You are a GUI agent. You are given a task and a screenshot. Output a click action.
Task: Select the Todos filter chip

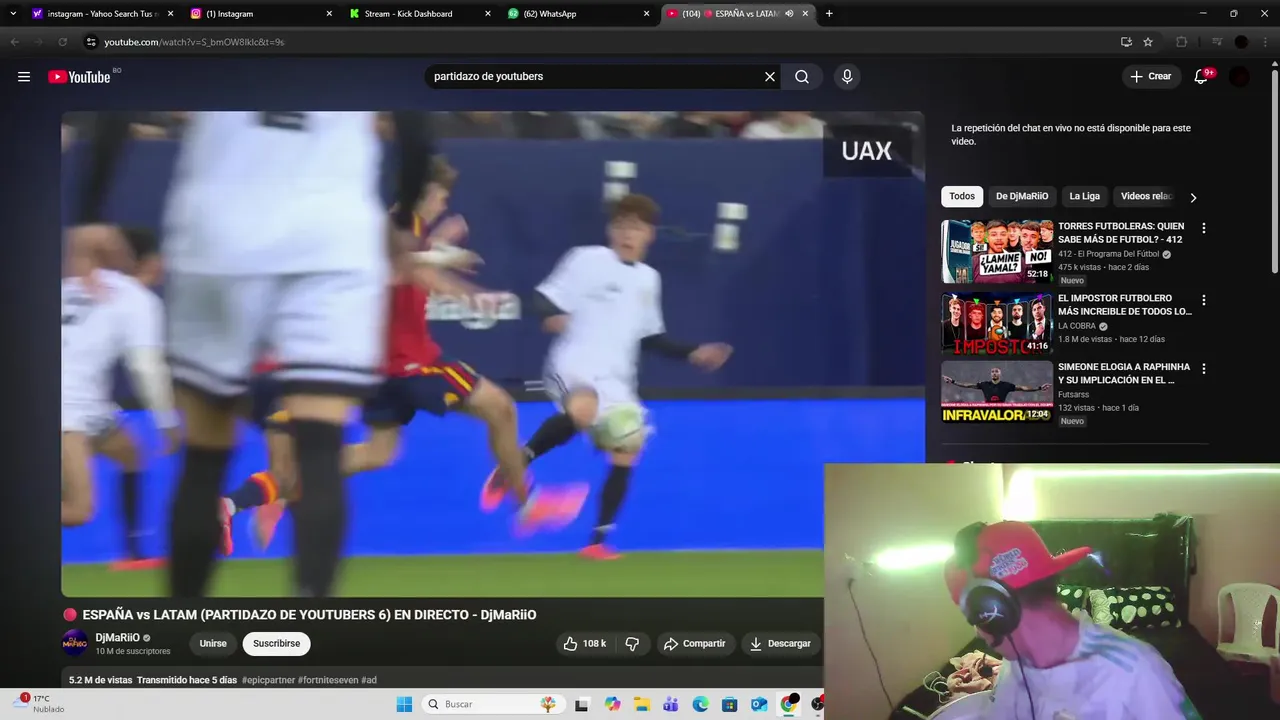(x=962, y=197)
